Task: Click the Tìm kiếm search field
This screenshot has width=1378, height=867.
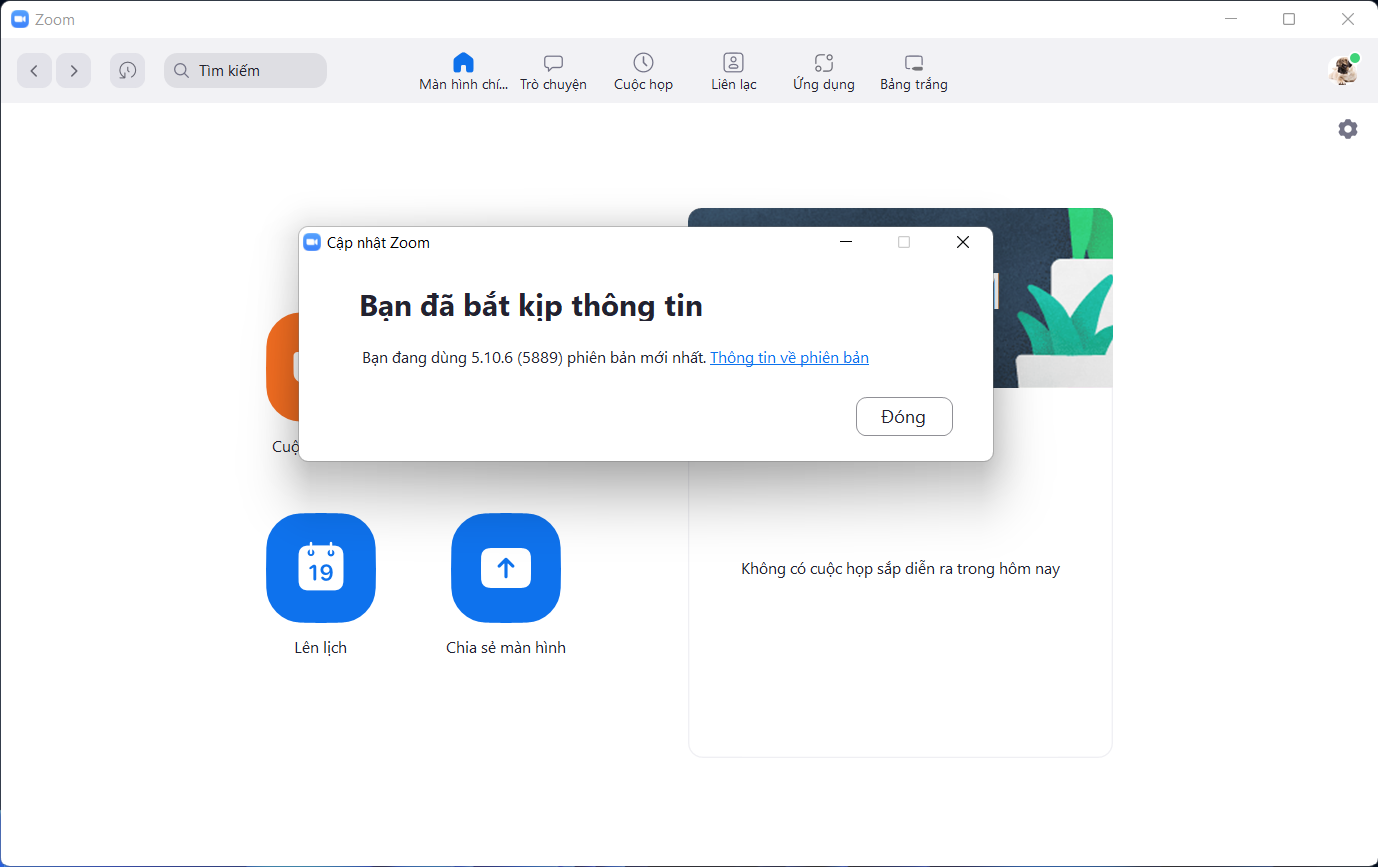Action: tap(244, 70)
